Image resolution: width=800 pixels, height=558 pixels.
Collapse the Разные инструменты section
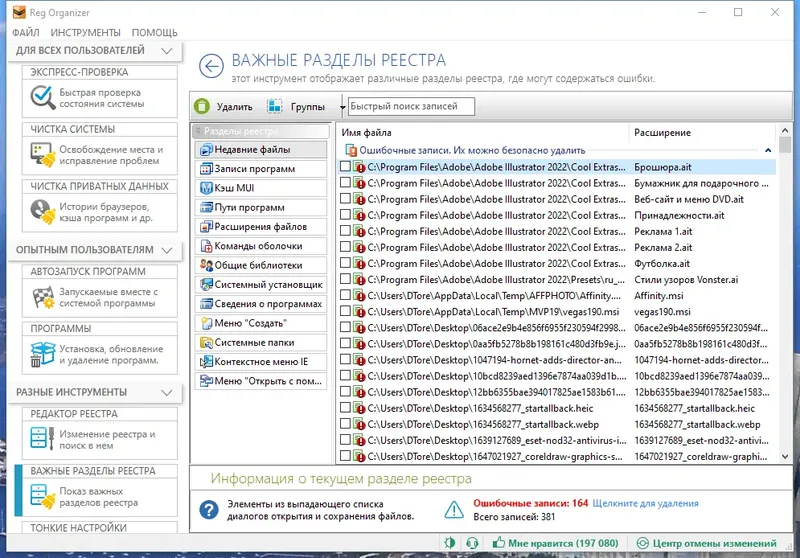[x=166, y=392]
